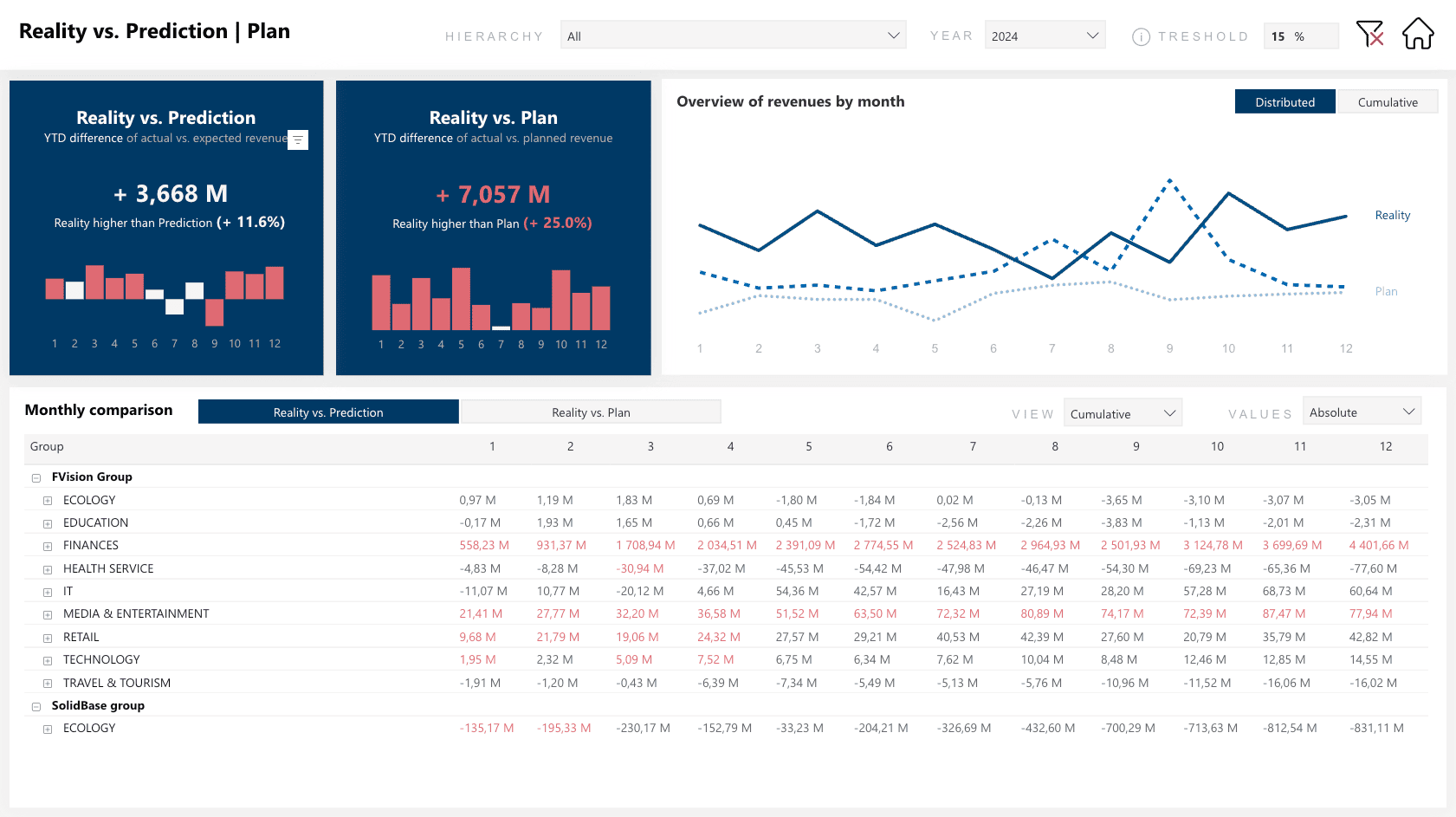Click the Reality legend label on the chart
Image resolution: width=1456 pixels, height=817 pixels.
tap(1392, 215)
